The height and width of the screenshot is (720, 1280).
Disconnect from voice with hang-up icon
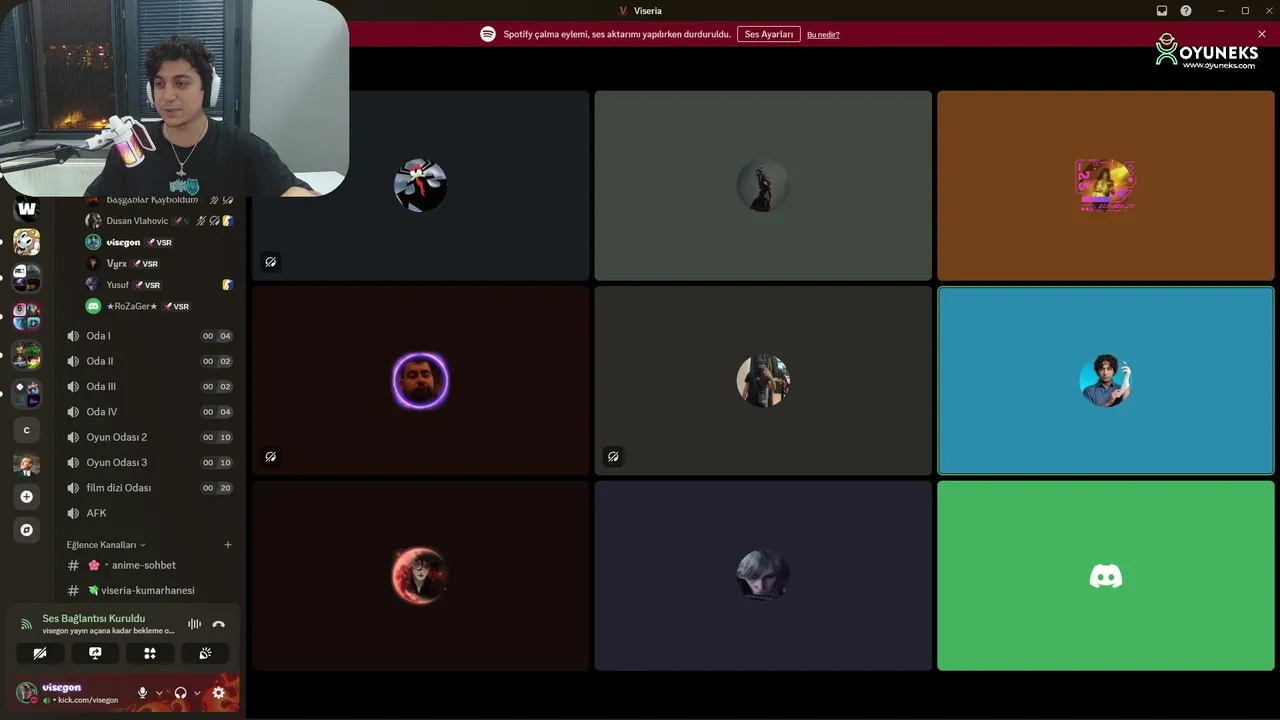pyautogui.click(x=219, y=624)
